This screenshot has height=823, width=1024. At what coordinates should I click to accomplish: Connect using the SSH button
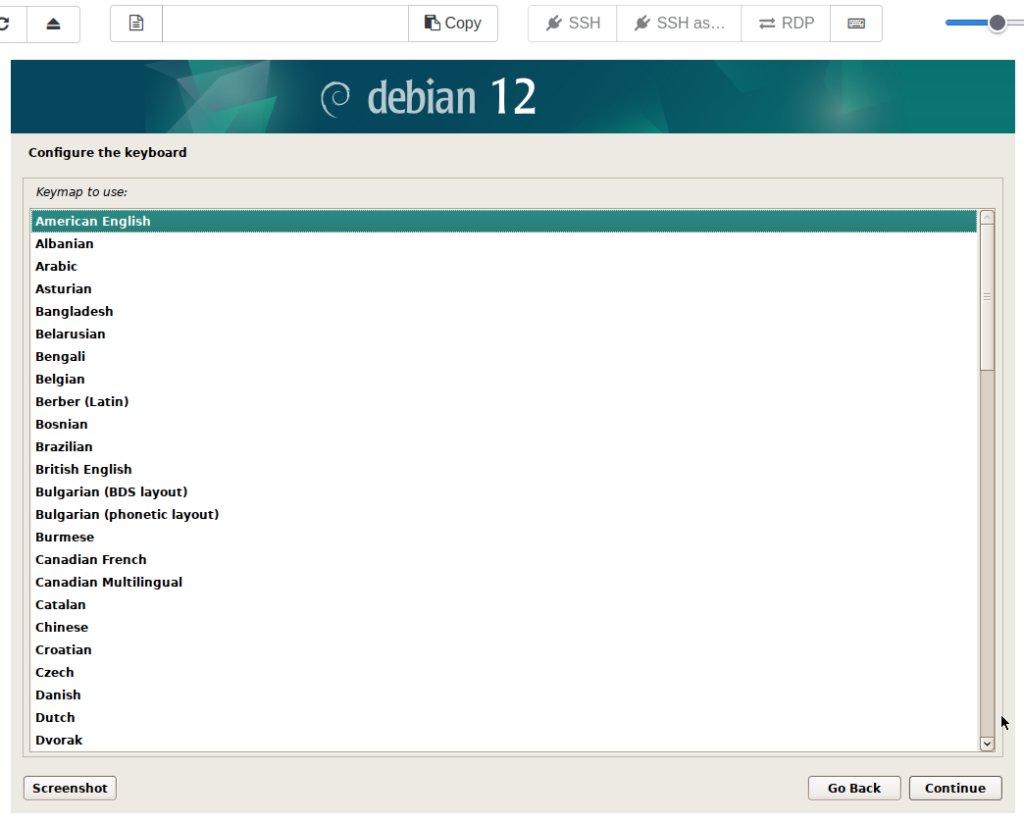pyautogui.click(x=573, y=23)
